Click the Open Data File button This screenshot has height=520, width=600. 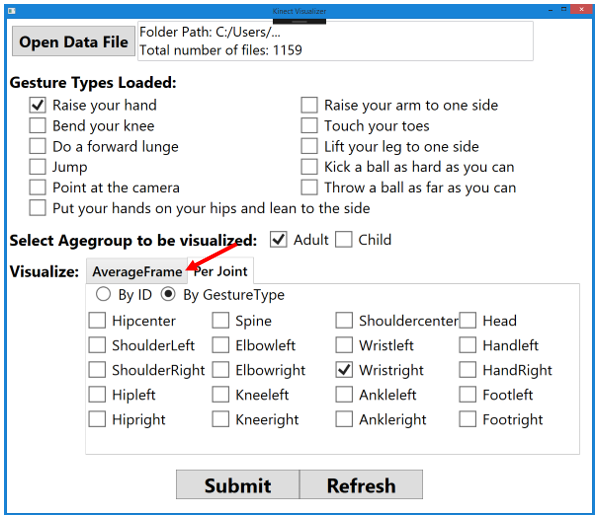(x=73, y=42)
